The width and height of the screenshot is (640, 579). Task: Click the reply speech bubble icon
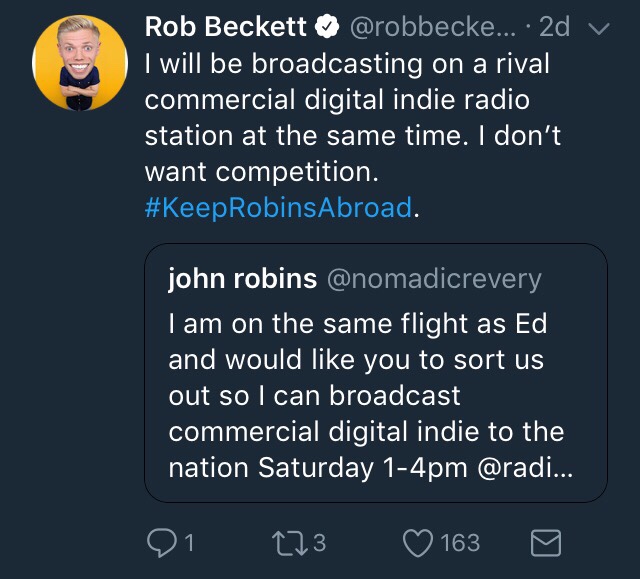point(161,542)
